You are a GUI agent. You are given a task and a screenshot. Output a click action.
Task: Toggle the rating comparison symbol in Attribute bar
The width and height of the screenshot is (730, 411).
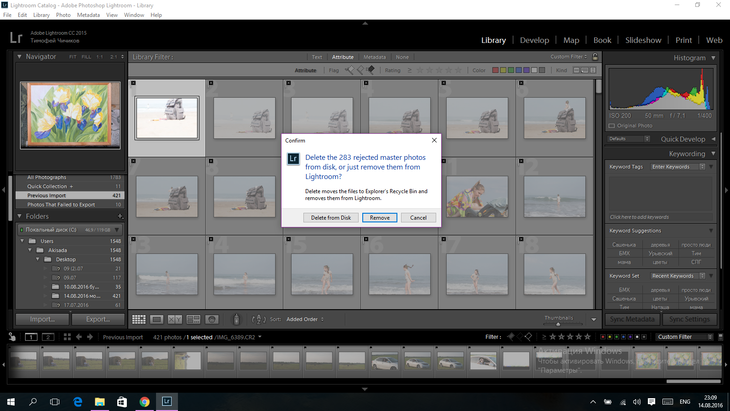(x=410, y=70)
